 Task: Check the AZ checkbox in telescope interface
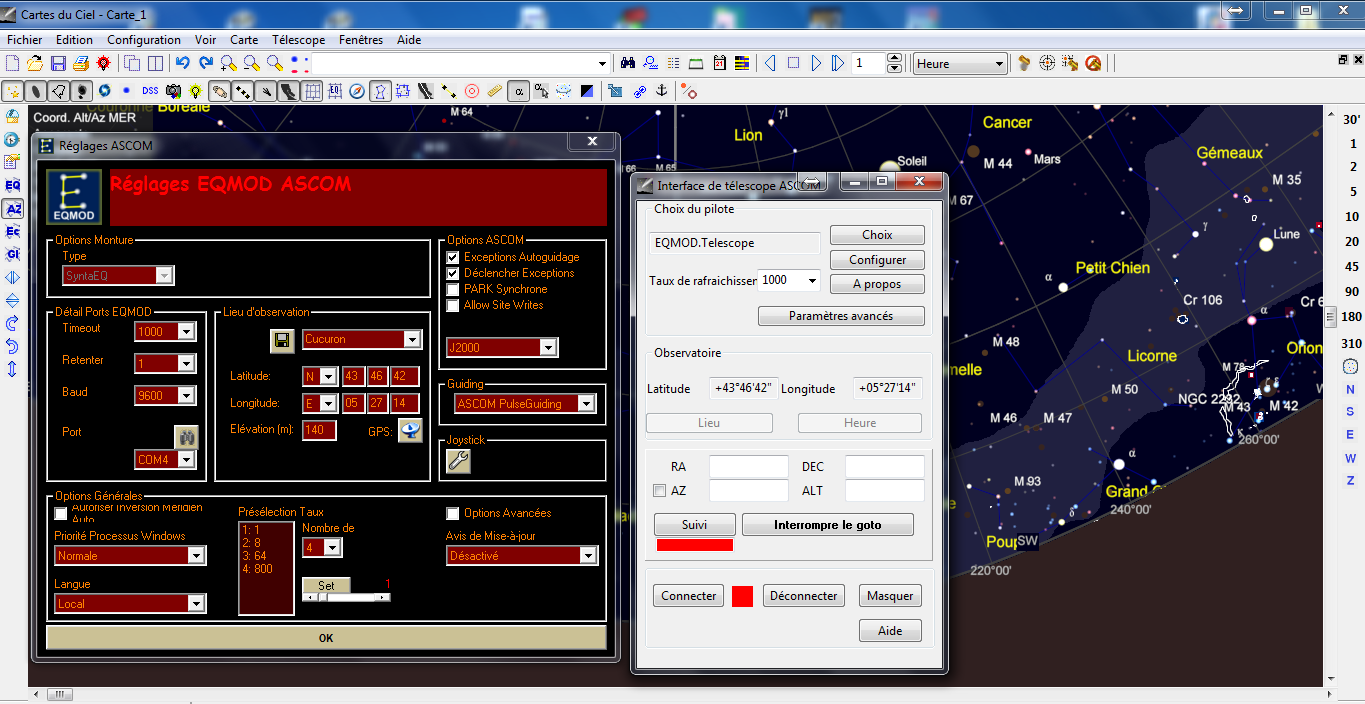659,491
